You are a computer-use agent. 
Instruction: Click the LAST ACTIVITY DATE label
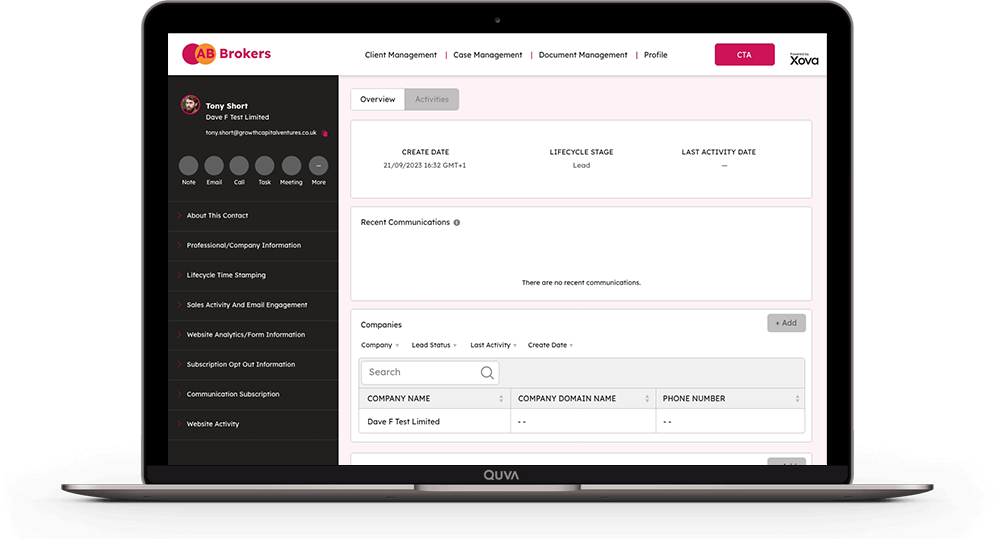pyautogui.click(x=719, y=152)
